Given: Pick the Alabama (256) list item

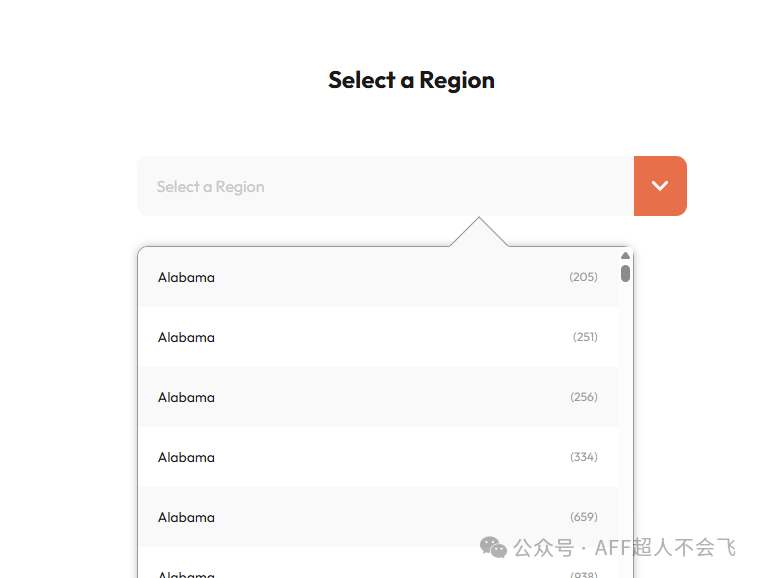Looking at the screenshot, I should [x=377, y=397].
